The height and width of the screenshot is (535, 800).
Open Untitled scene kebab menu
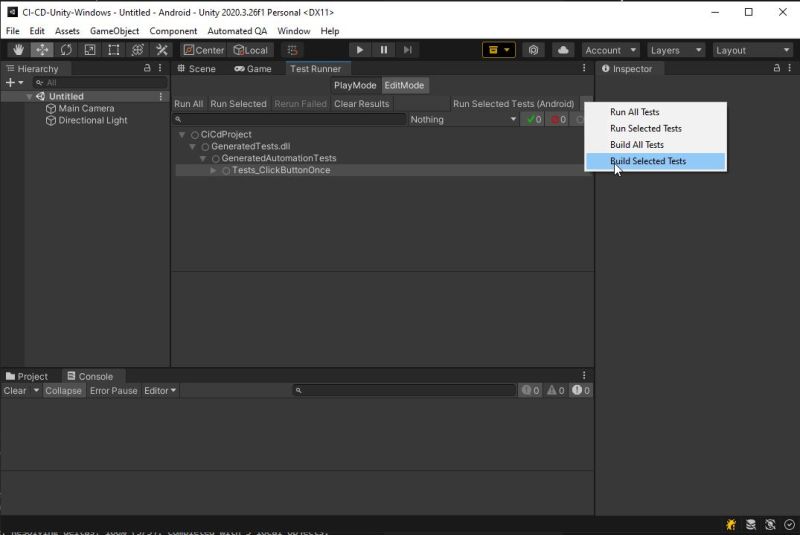(x=161, y=96)
